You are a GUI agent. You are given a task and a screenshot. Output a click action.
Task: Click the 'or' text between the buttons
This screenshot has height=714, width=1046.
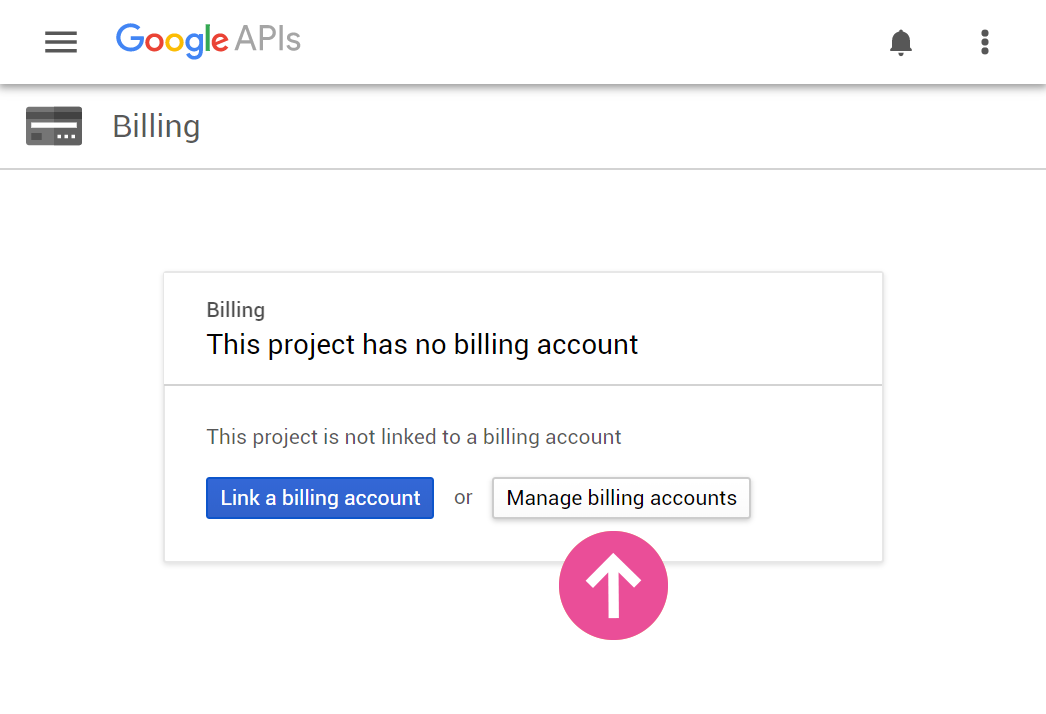tap(463, 498)
